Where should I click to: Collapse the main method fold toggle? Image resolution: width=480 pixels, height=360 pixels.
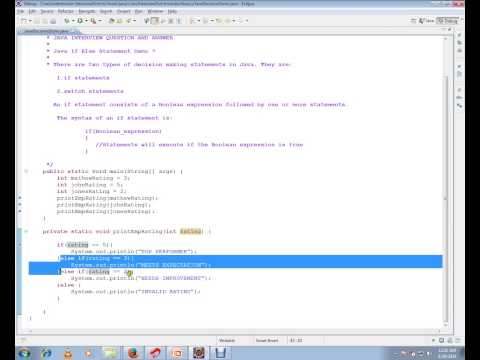[x=26, y=171]
